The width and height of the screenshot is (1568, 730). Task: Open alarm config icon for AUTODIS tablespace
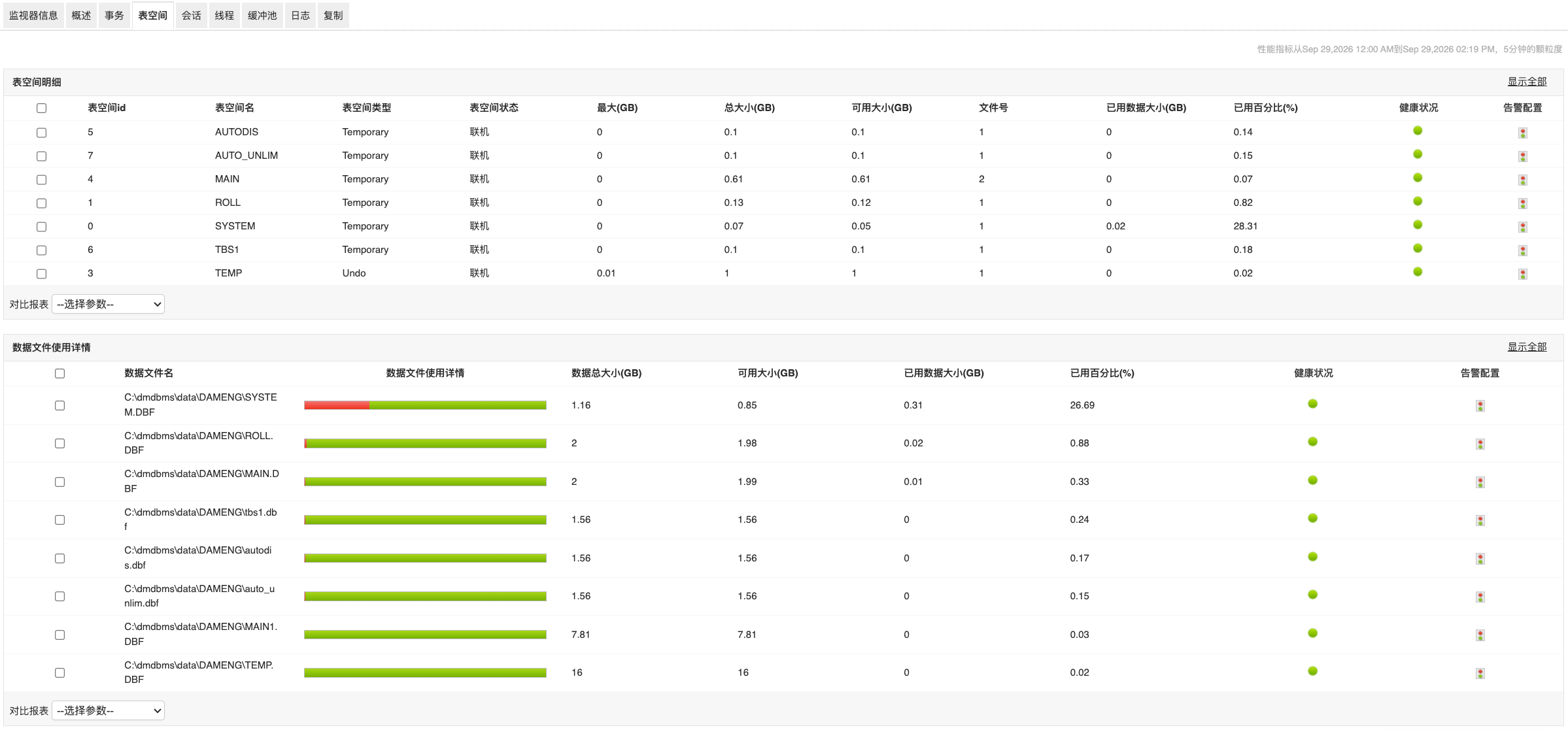coord(1522,133)
